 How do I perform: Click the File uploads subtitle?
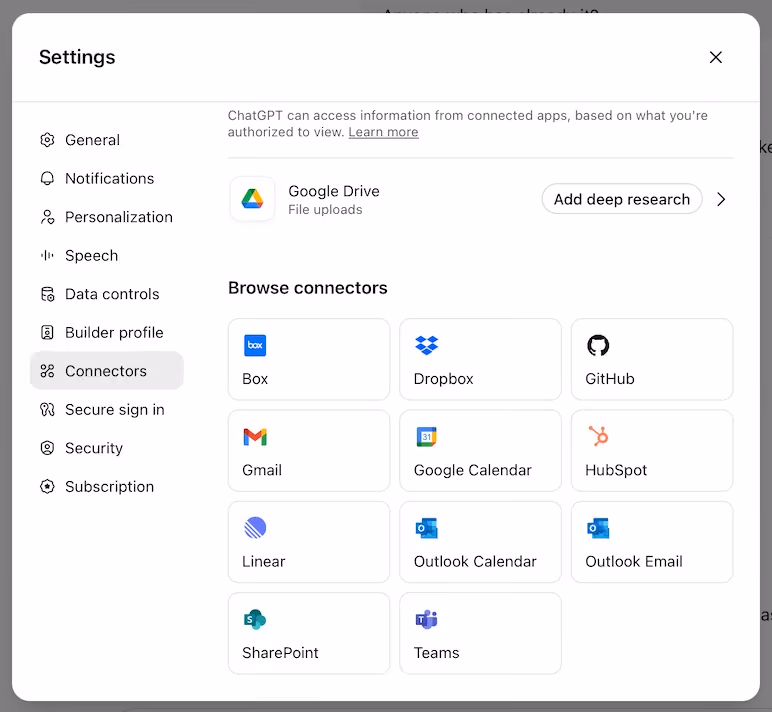325,210
